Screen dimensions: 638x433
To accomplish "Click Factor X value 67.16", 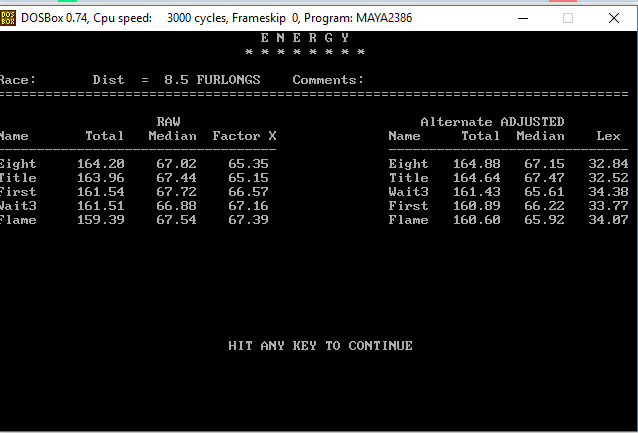I will [x=248, y=206].
